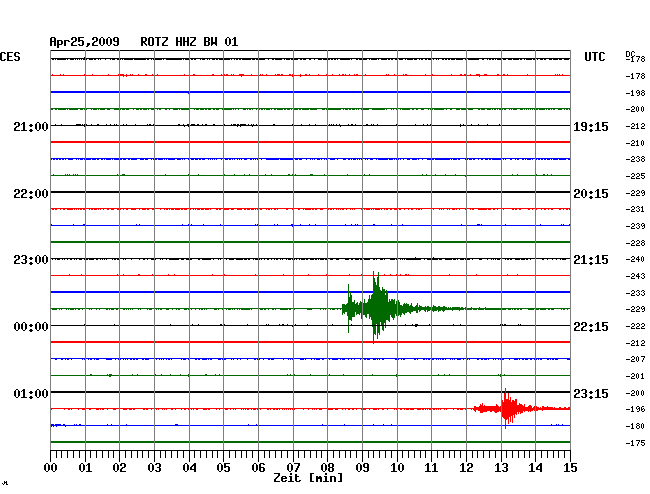Click minute tick label 01 on axis

(85, 468)
